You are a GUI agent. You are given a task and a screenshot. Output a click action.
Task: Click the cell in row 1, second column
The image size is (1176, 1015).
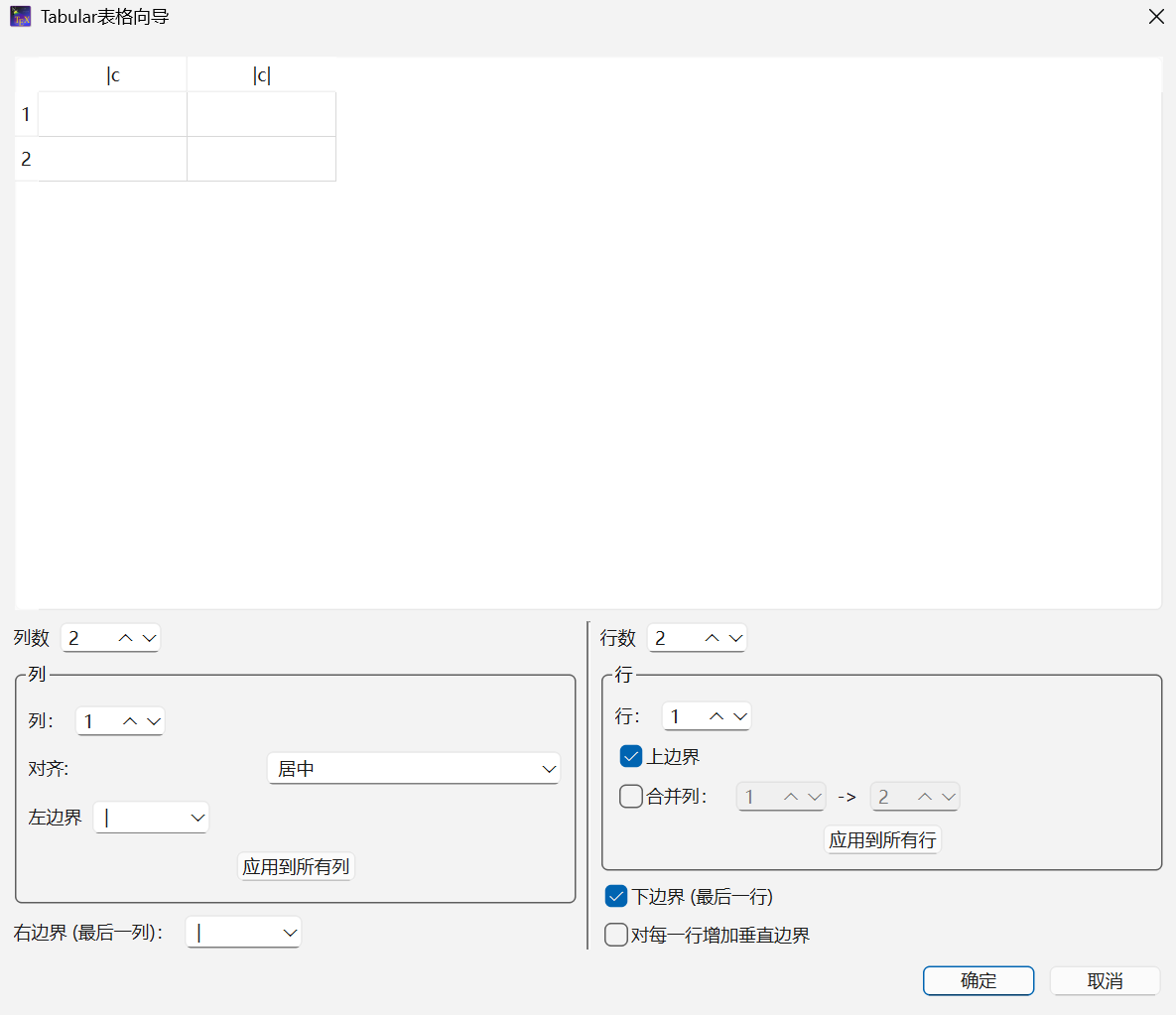[261, 114]
